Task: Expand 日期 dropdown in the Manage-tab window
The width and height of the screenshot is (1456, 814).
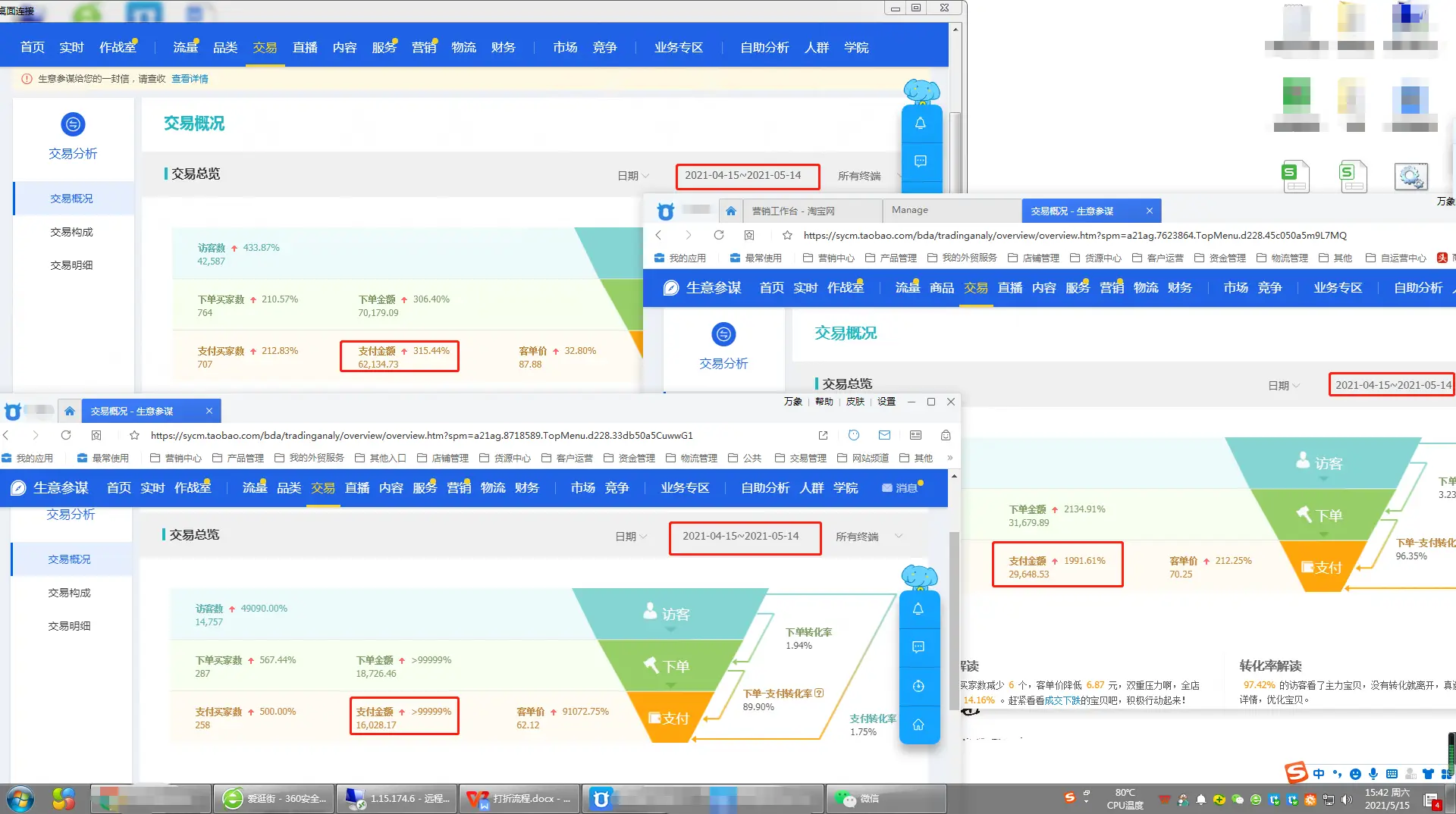Action: (1284, 386)
